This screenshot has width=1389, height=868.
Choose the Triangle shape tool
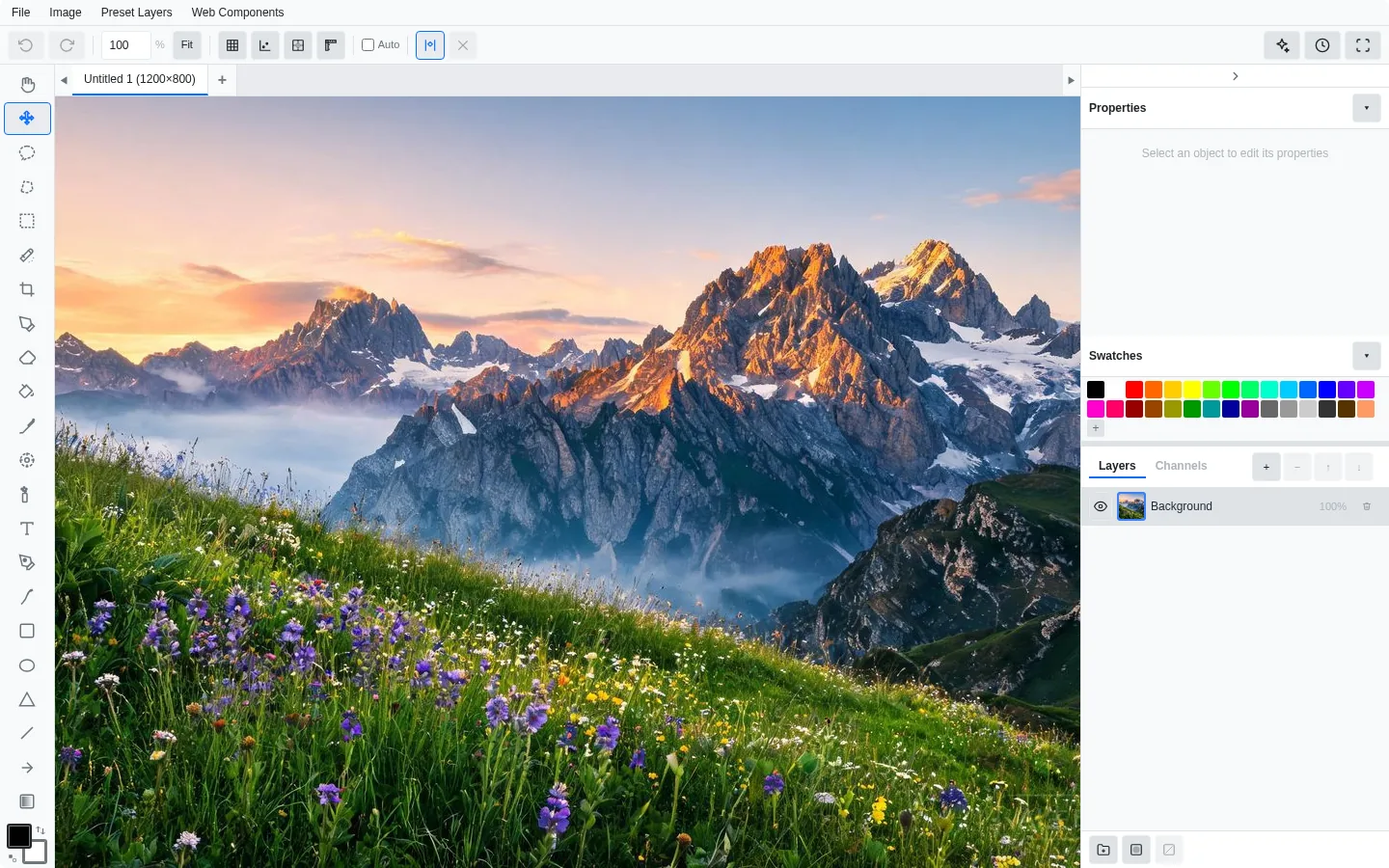pos(27,699)
